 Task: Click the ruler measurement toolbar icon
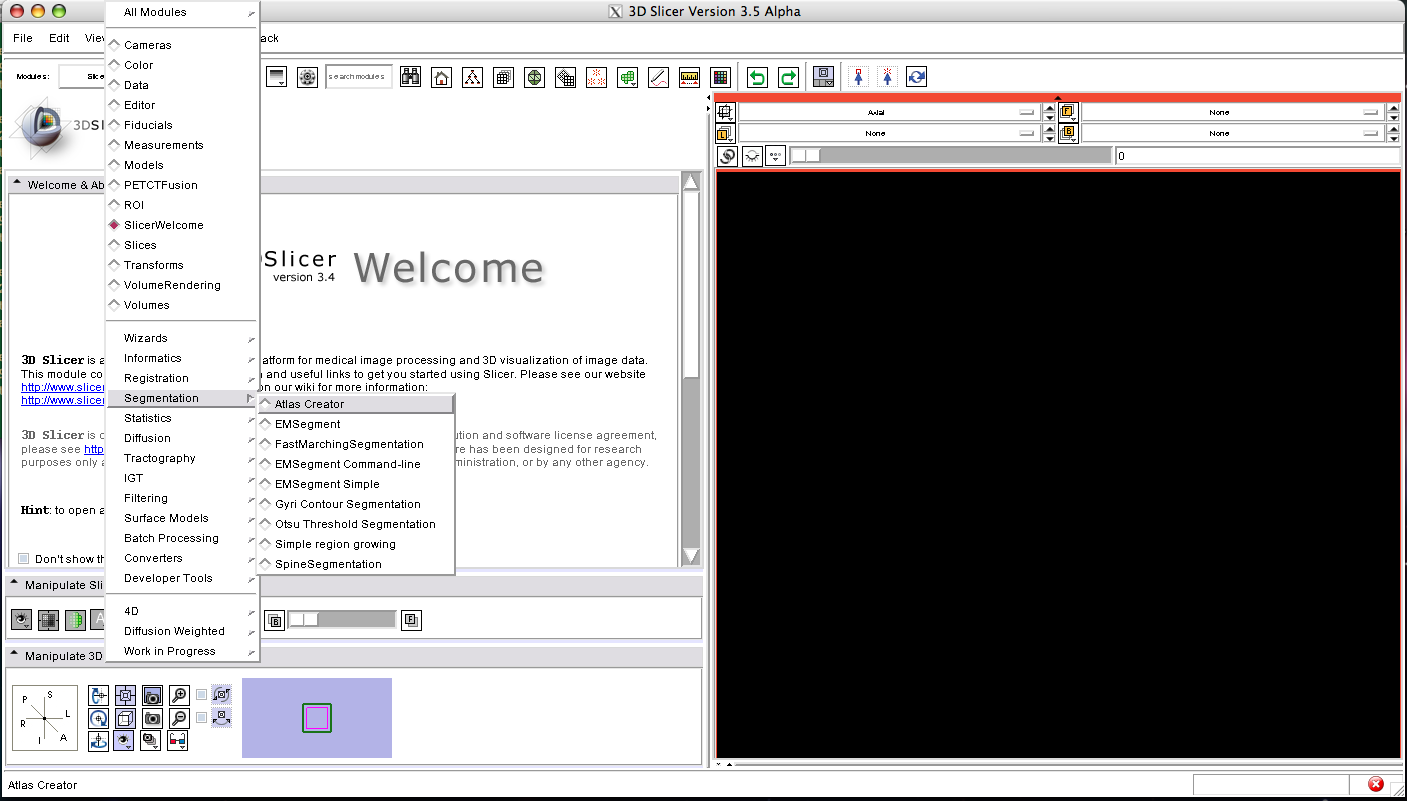(689, 77)
